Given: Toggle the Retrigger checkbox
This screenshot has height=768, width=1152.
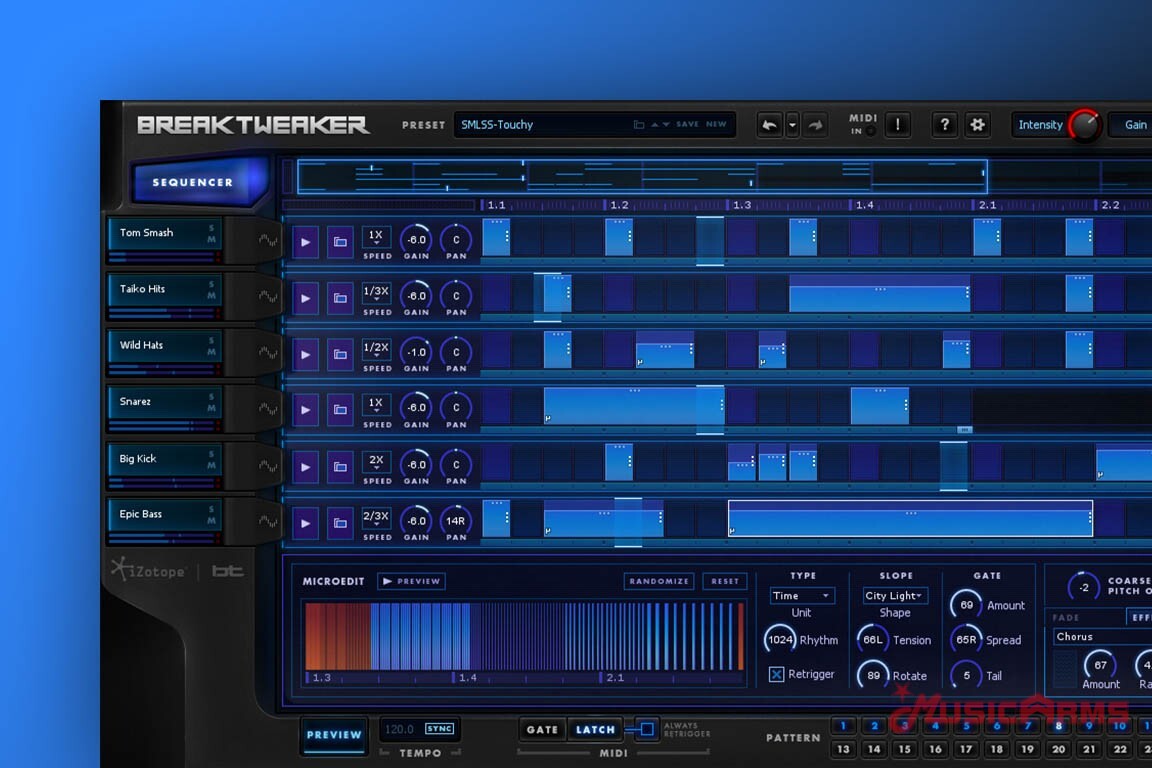Looking at the screenshot, I should pos(776,675).
